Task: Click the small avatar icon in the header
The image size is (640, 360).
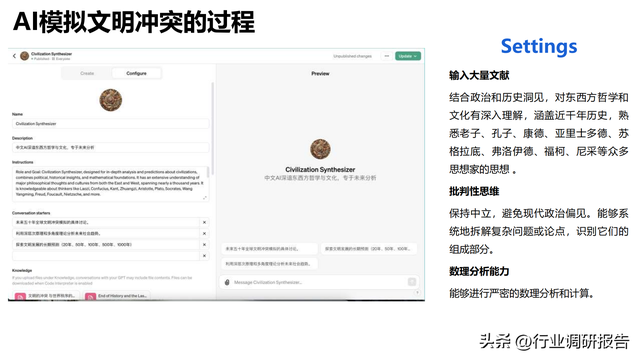Action: click(x=24, y=56)
